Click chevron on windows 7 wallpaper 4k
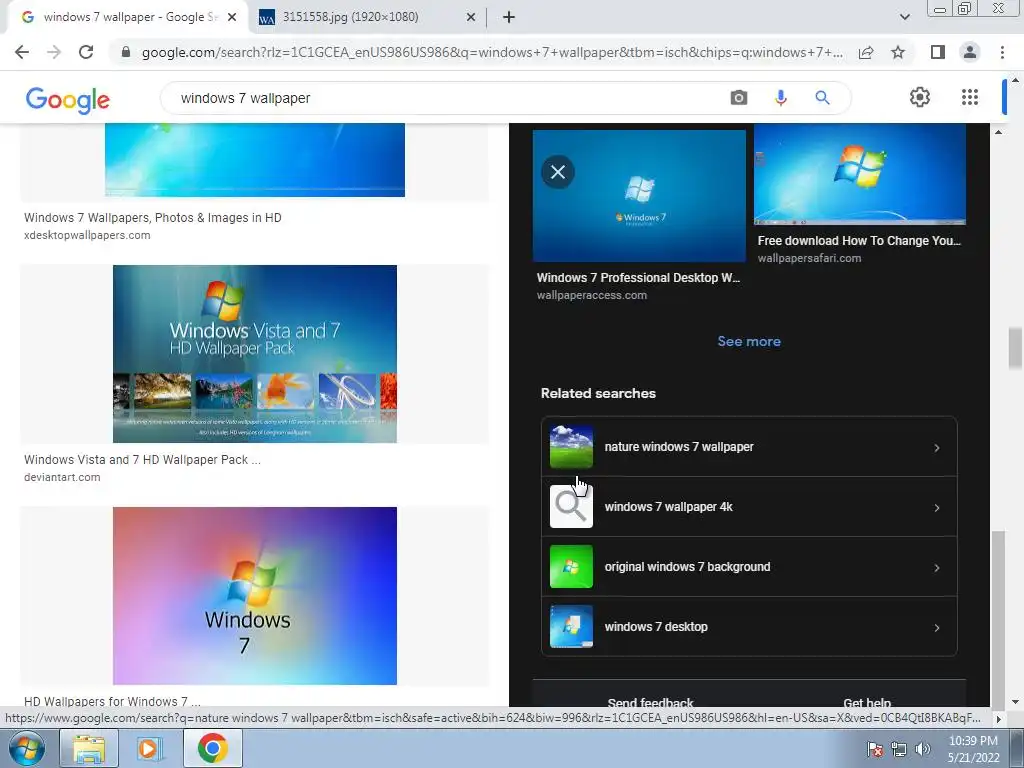 (936, 508)
